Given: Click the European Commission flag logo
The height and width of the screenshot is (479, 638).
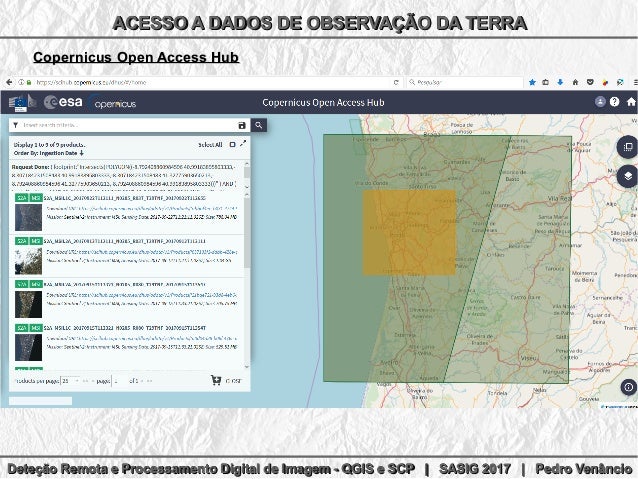Looking at the screenshot, I should tap(20, 103).
